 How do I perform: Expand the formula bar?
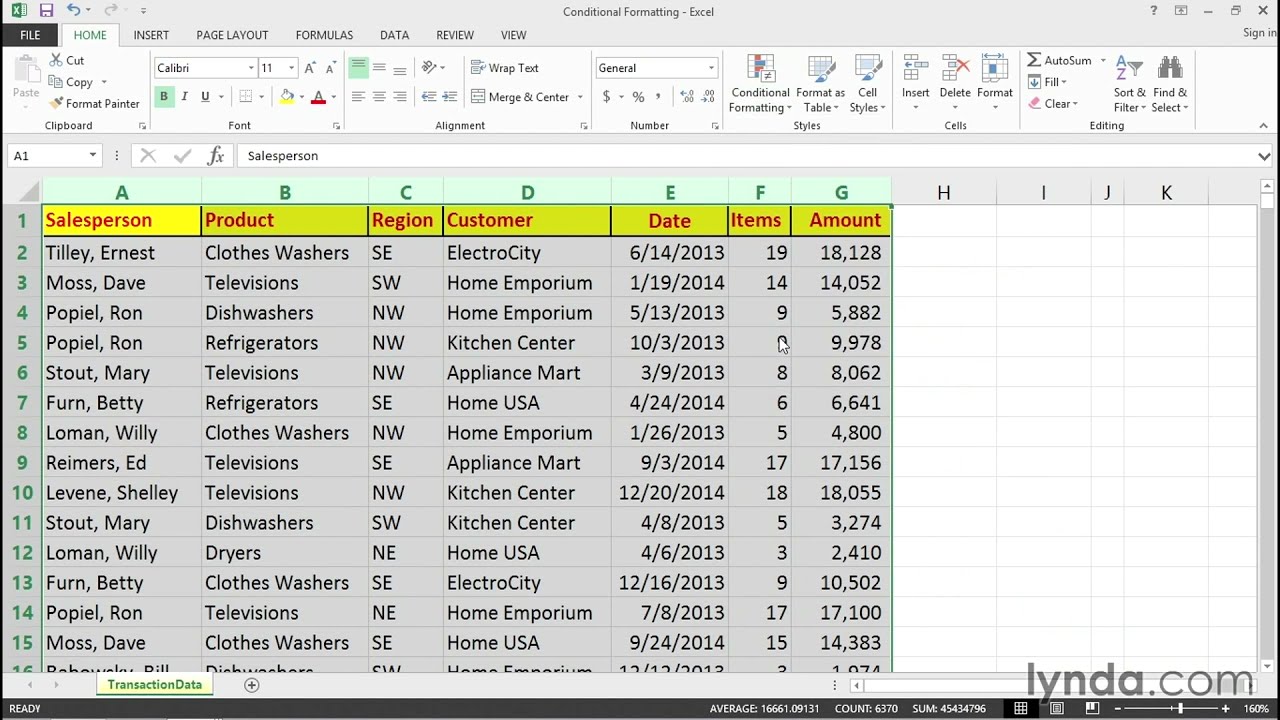pyautogui.click(x=1264, y=156)
